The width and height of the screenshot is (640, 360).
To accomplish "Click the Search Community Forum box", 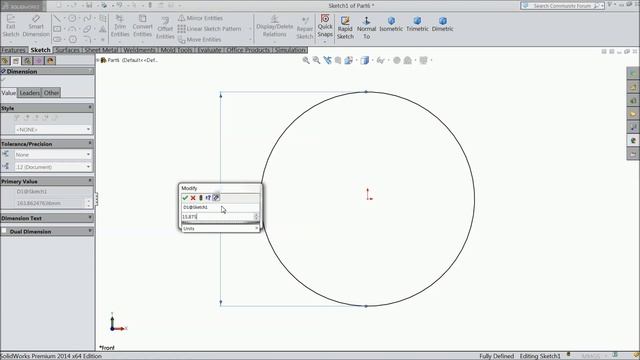I will 562,6.
